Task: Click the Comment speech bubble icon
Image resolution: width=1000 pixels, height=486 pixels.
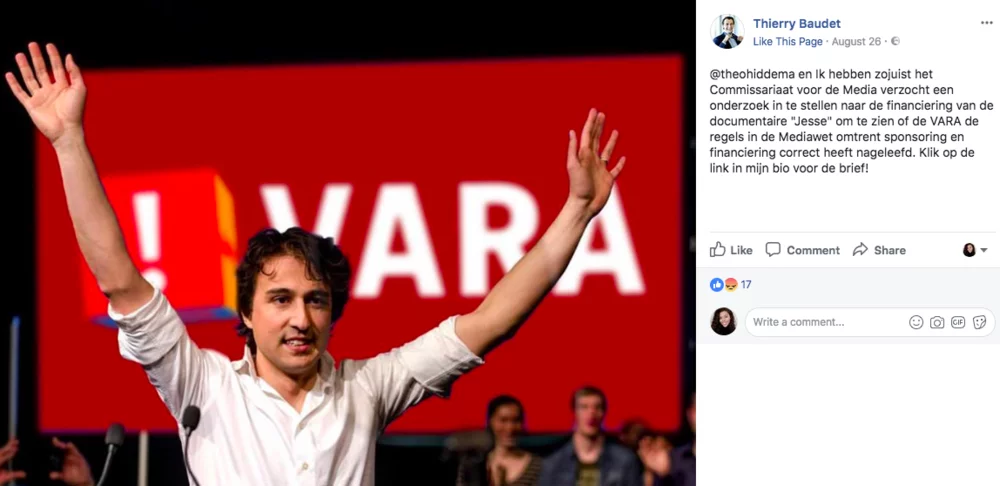Action: pos(773,249)
